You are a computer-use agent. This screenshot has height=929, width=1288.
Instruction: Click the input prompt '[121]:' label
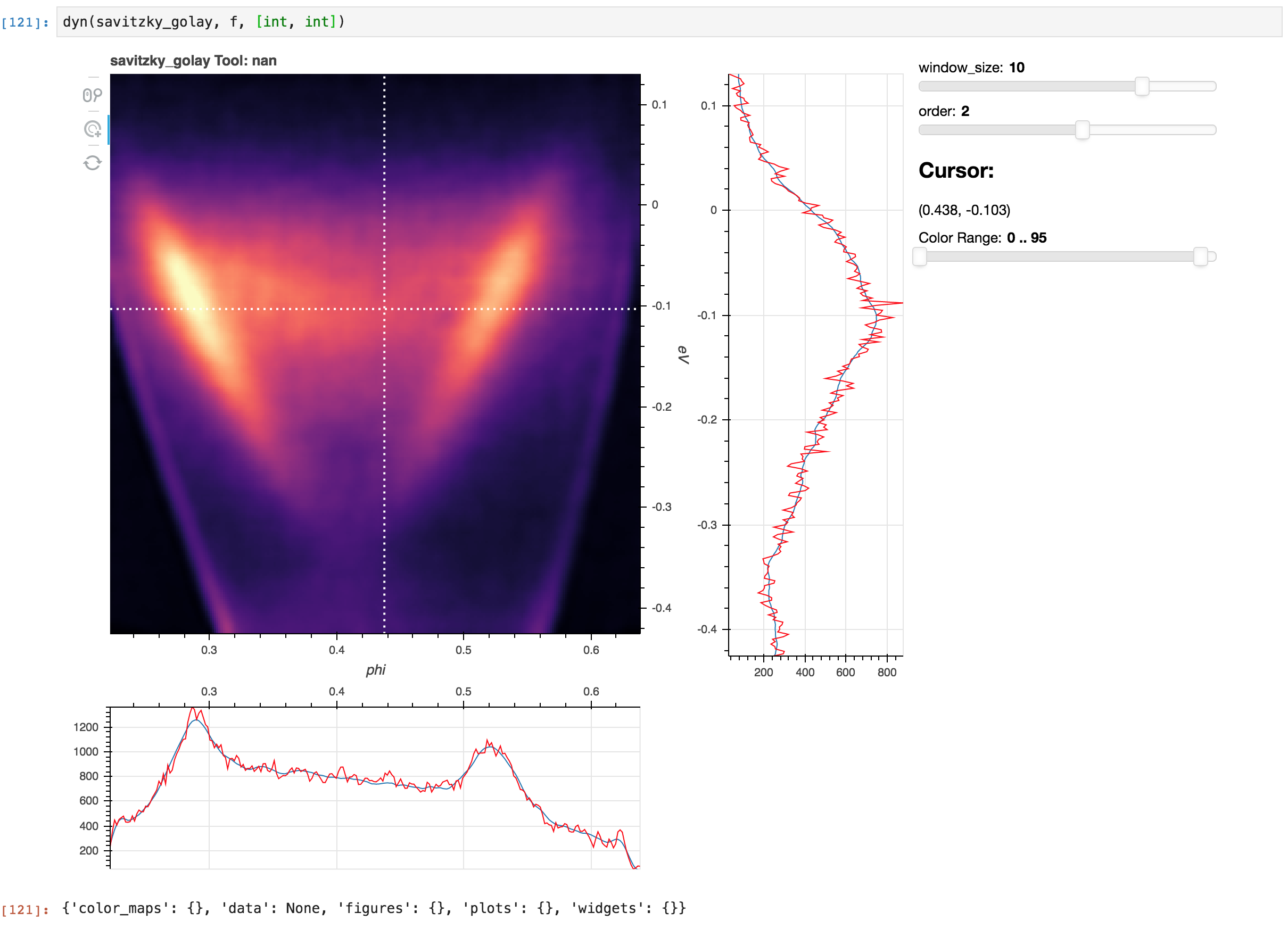[25, 23]
